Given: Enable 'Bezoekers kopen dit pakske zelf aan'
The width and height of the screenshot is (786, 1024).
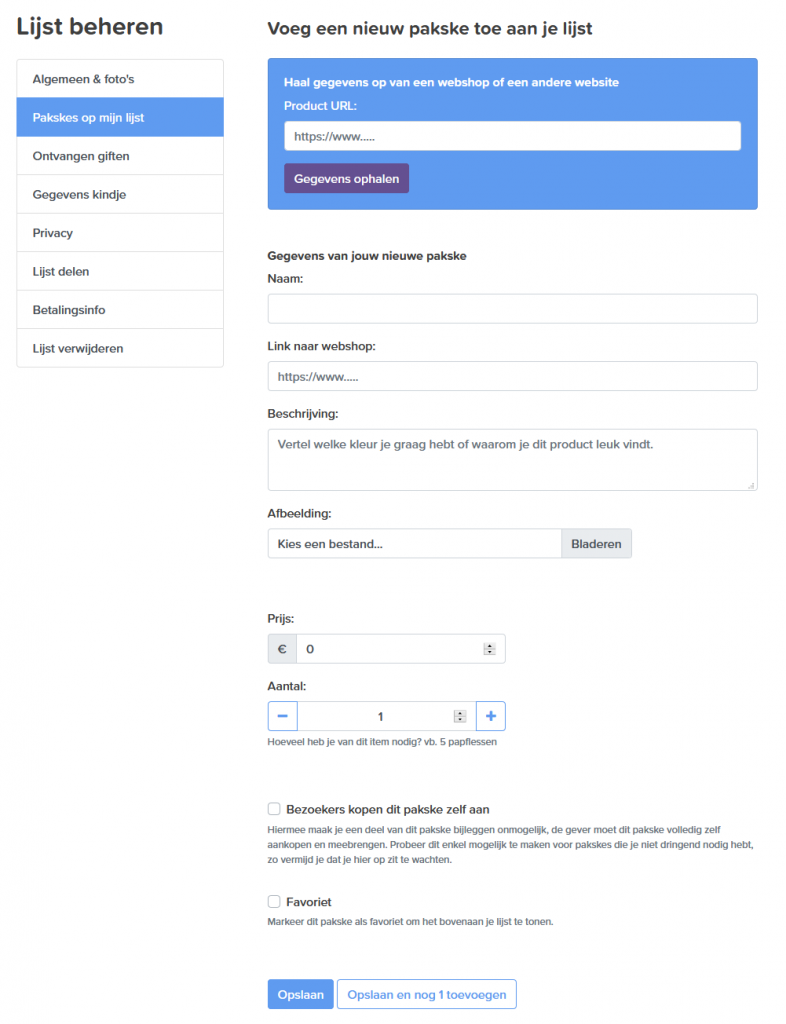Looking at the screenshot, I should tap(274, 809).
